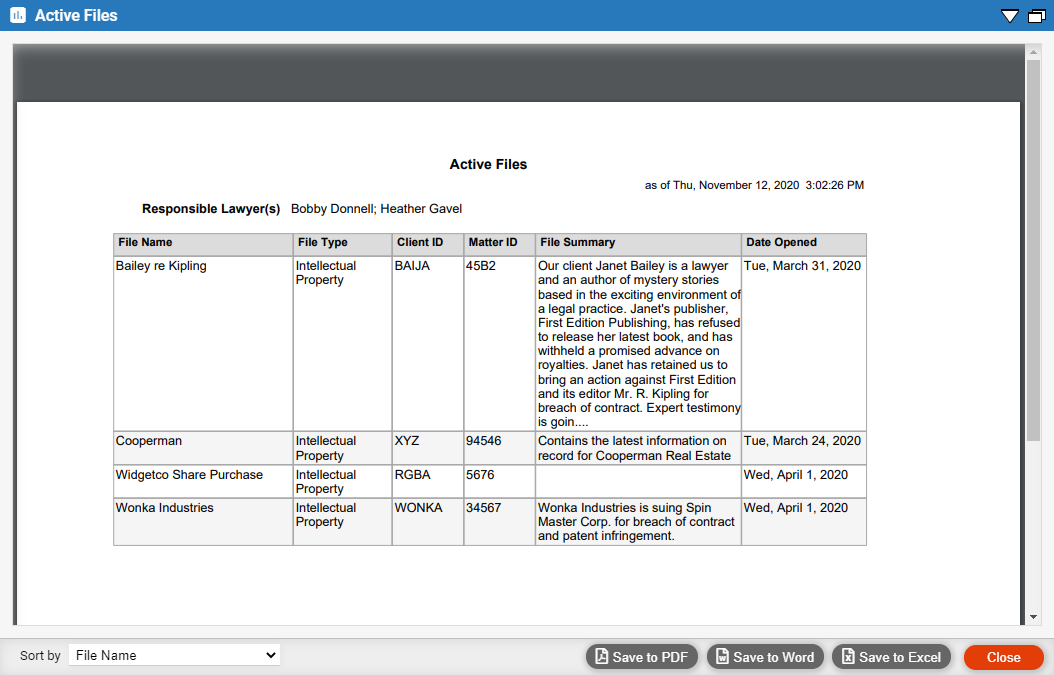This screenshot has height=675, width=1054.
Task: Click the Janet Bailey file summary text
Action: click(x=639, y=344)
